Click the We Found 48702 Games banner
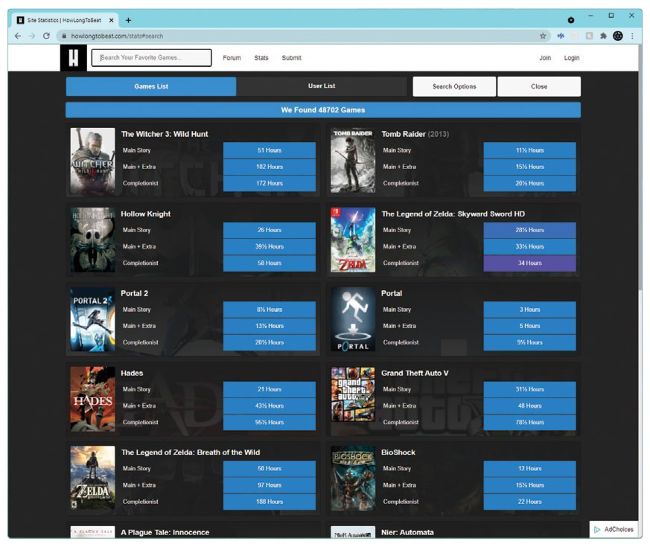 (323, 110)
